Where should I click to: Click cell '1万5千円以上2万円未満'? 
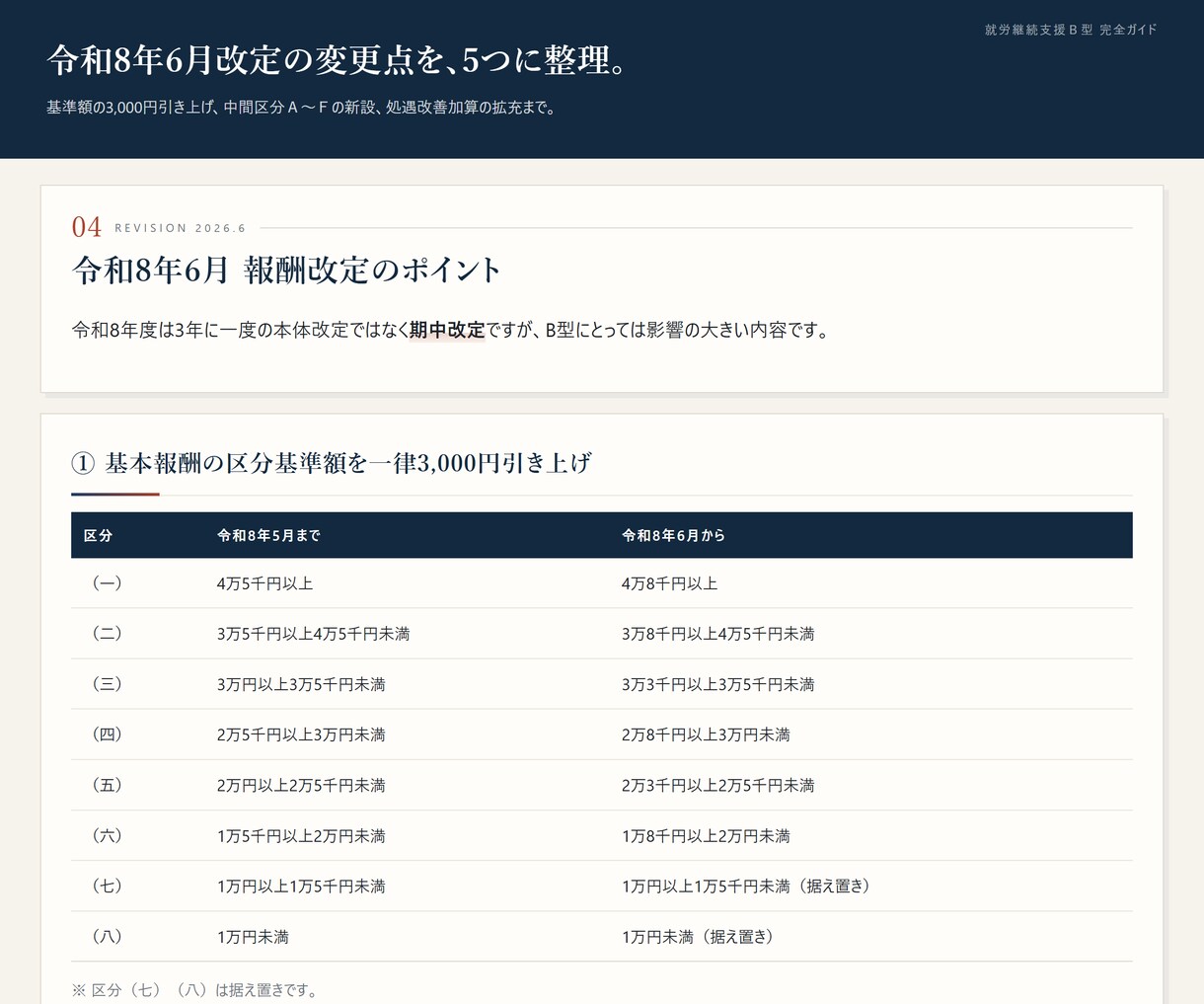click(x=301, y=836)
